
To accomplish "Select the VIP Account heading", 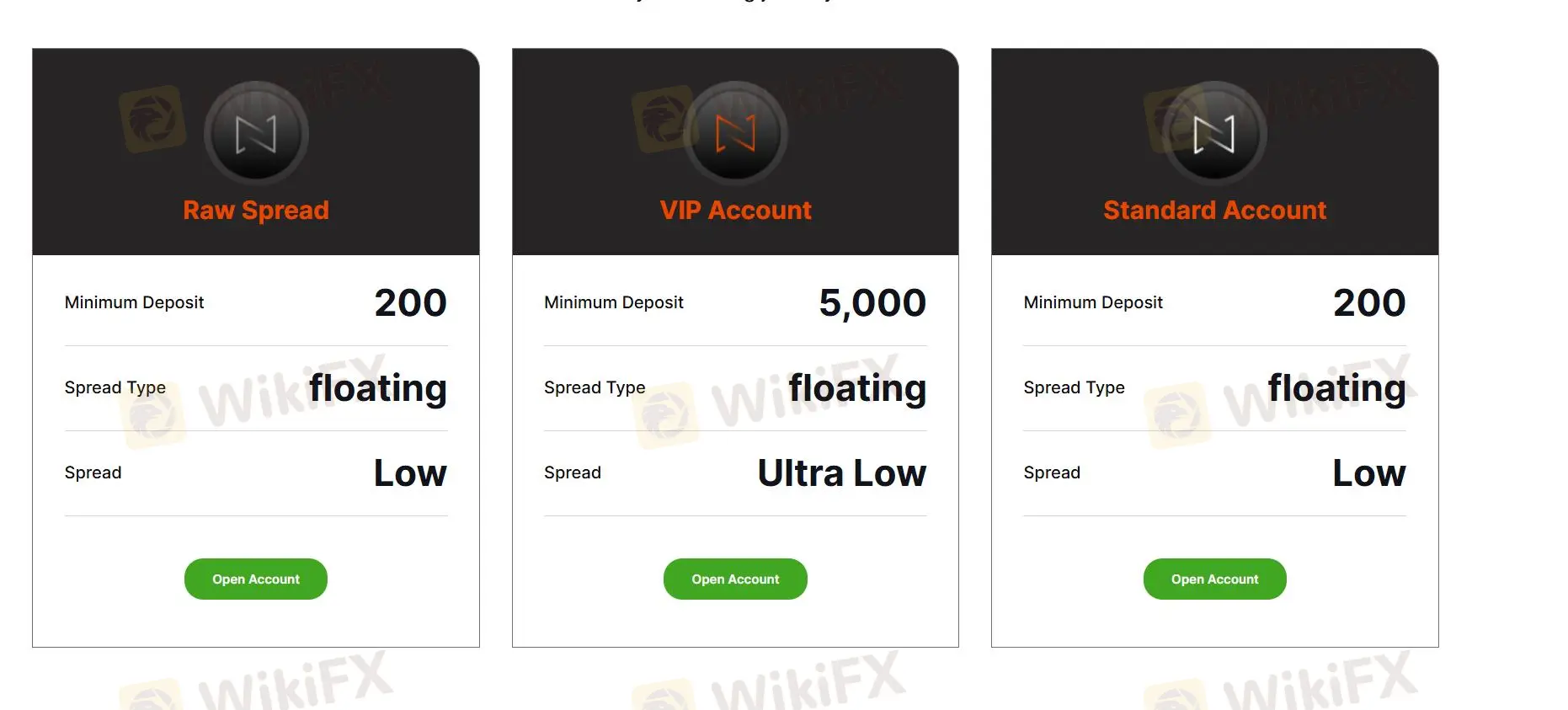I will coord(735,210).
